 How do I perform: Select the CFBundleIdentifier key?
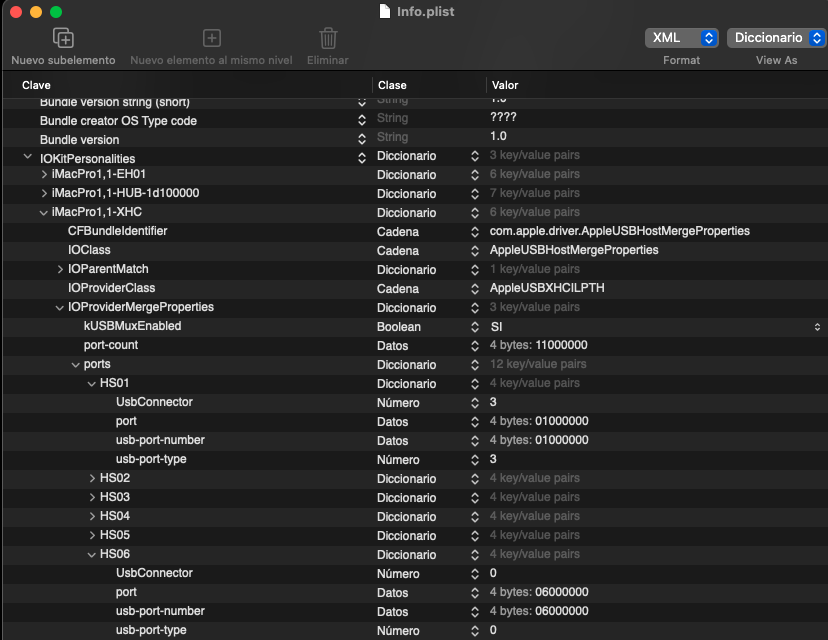click(117, 231)
